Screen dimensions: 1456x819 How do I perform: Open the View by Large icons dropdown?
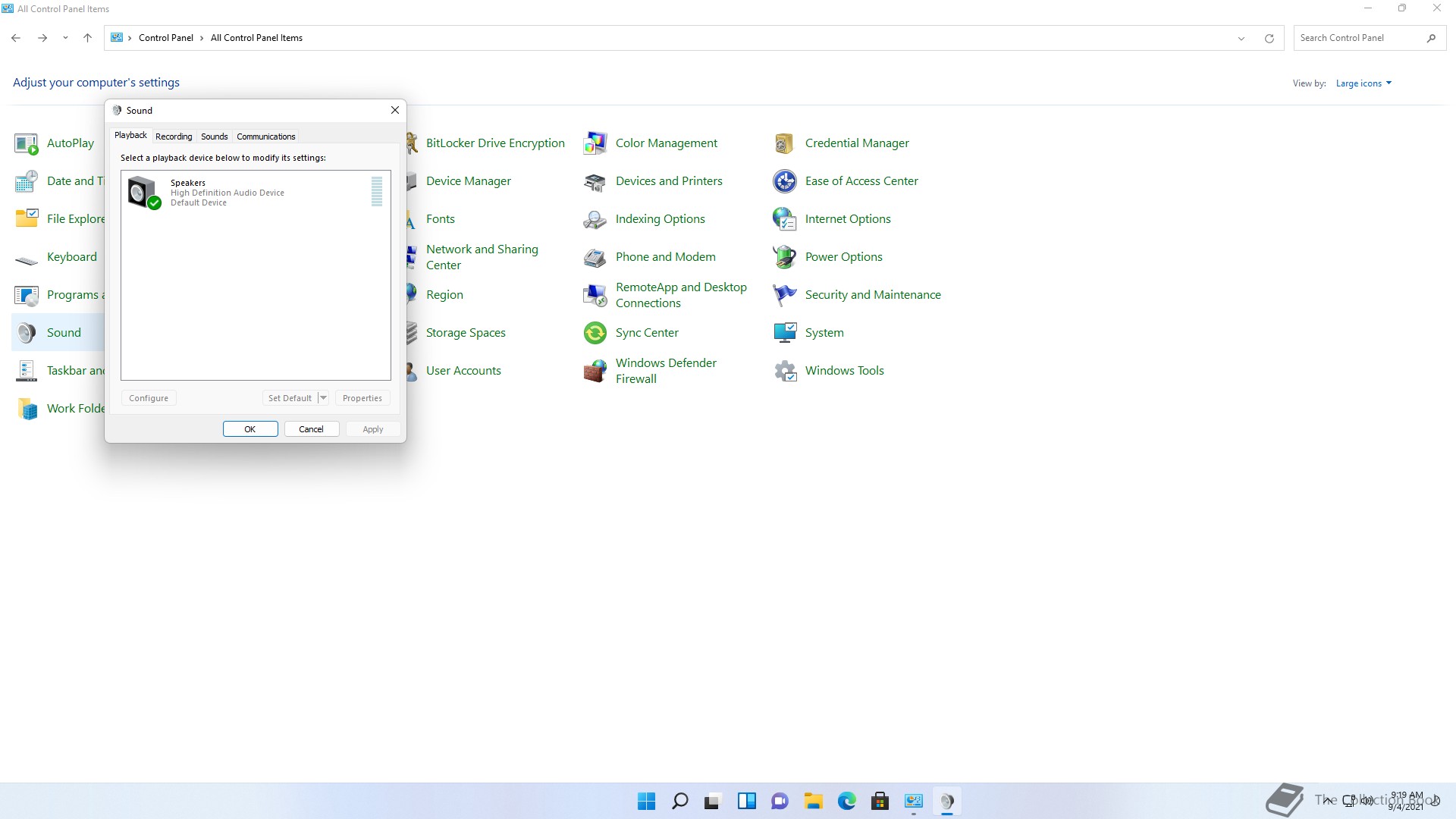pos(1363,83)
